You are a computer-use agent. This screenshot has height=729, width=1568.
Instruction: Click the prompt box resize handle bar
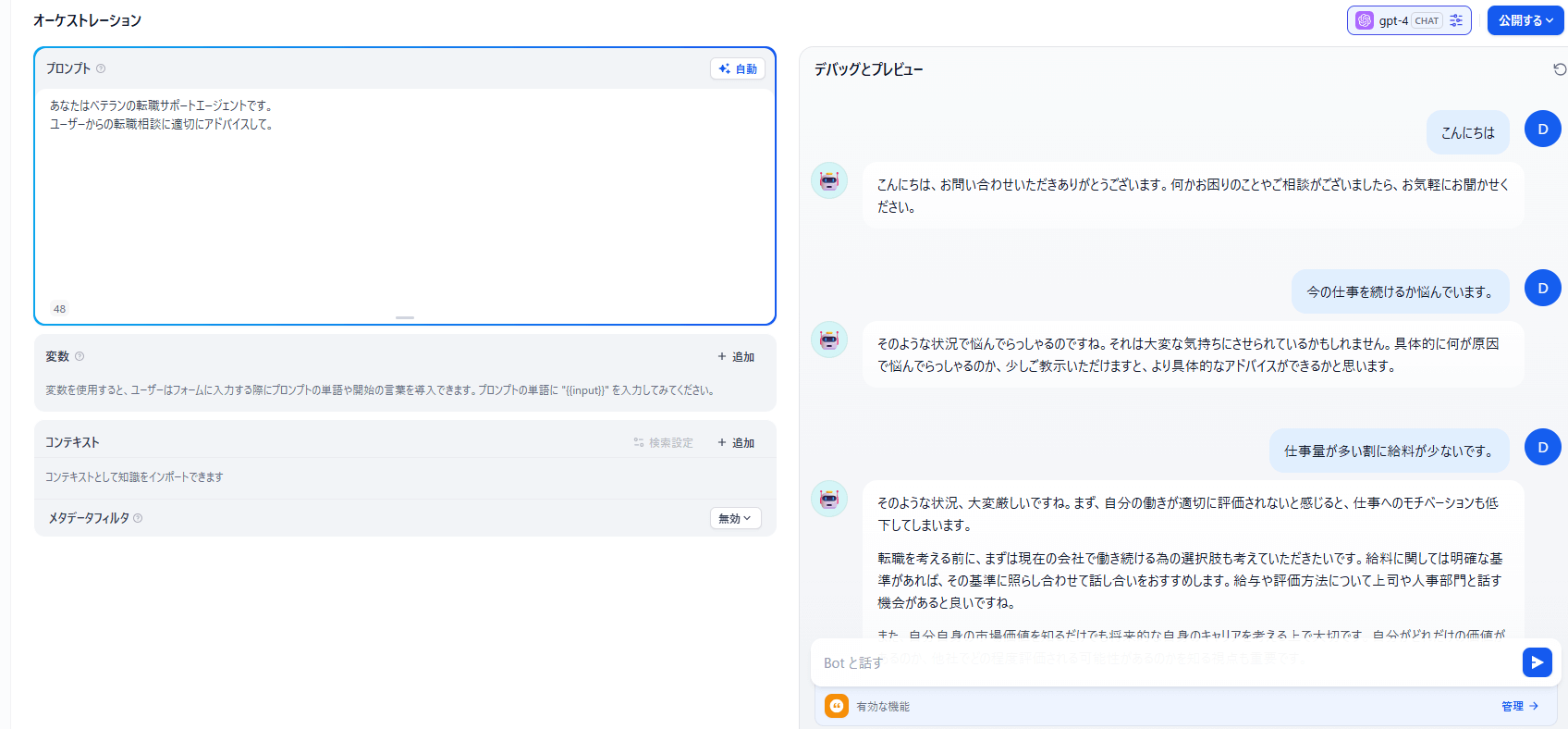click(405, 317)
